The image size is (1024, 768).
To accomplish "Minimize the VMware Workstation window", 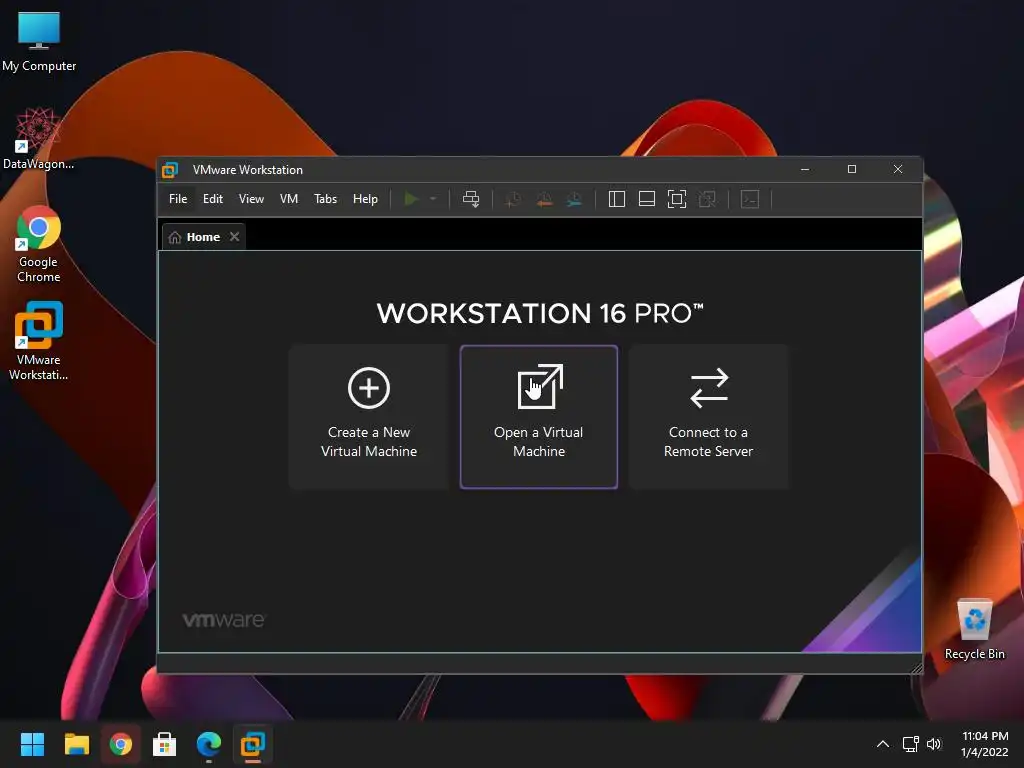I will tap(805, 169).
